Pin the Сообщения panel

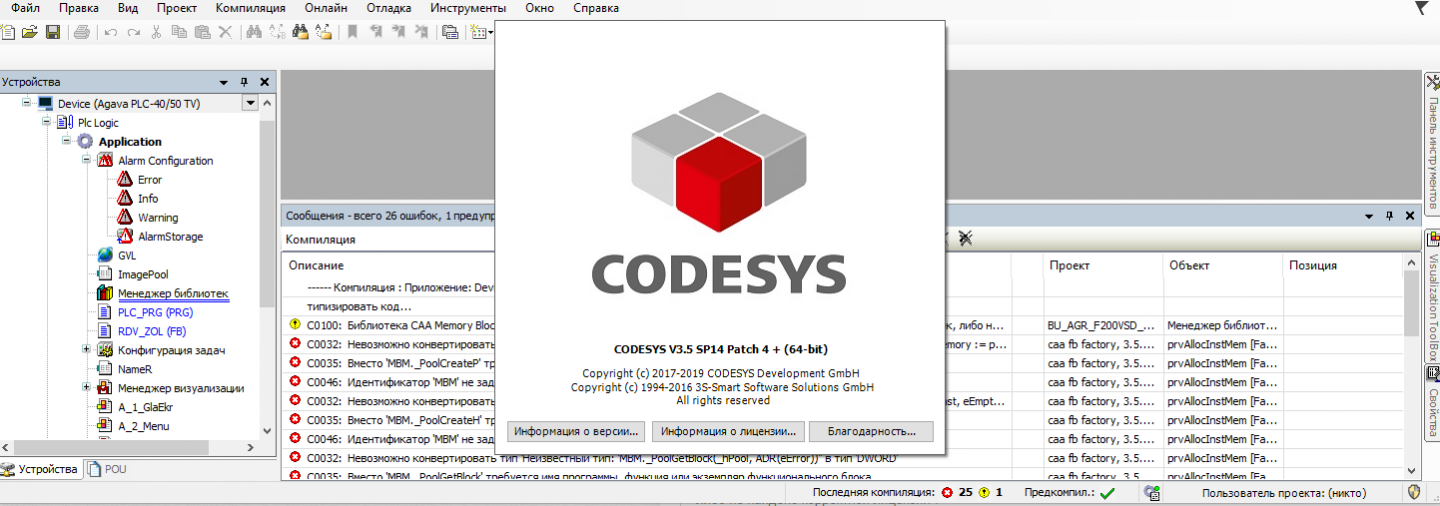[1389, 215]
